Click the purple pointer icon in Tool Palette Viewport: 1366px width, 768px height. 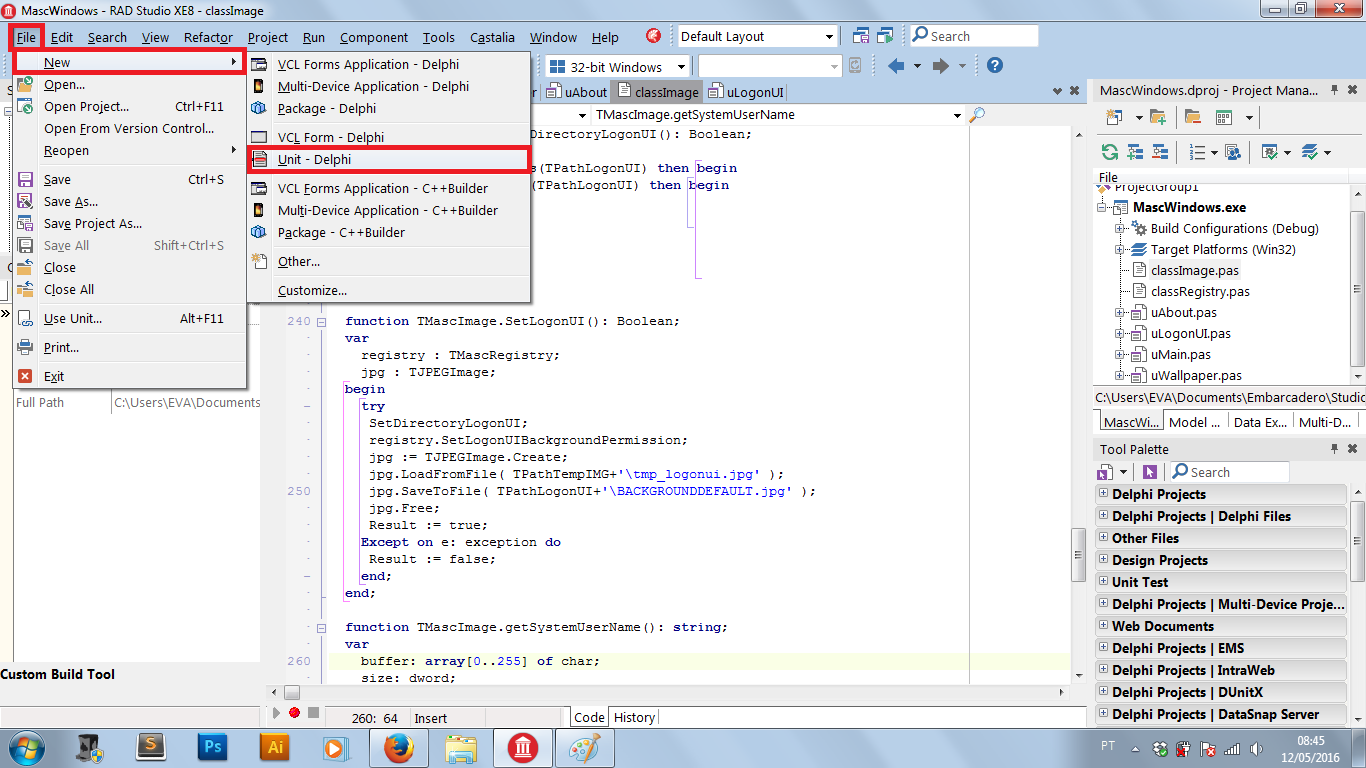tap(1150, 472)
